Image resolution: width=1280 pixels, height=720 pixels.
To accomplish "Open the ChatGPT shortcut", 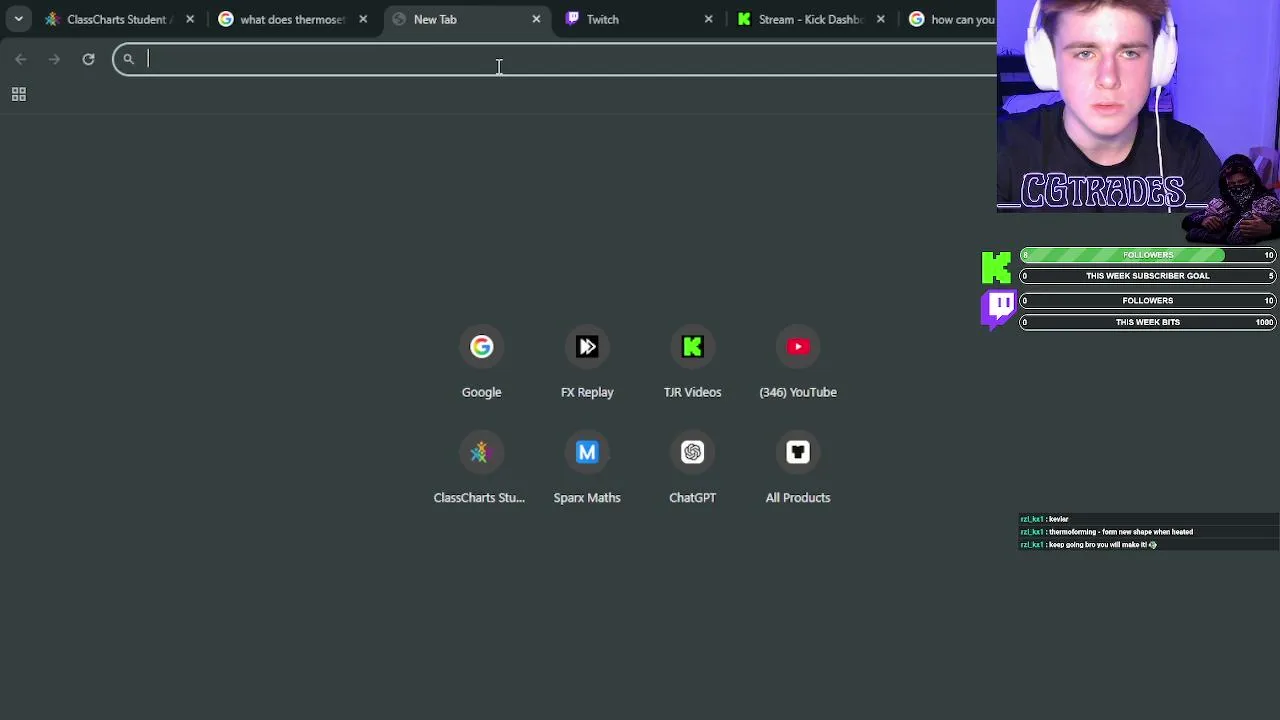I will [x=692, y=468].
